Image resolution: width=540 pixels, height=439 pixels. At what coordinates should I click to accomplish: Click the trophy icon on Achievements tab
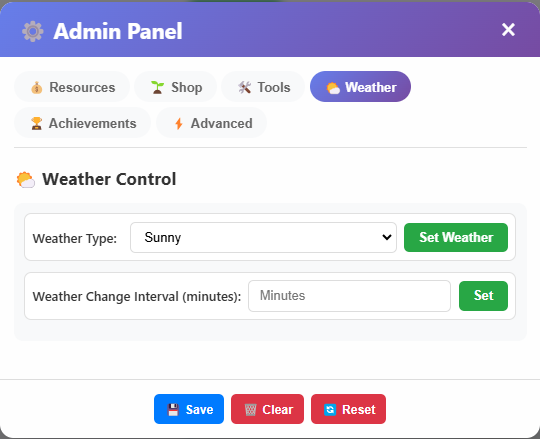point(37,123)
